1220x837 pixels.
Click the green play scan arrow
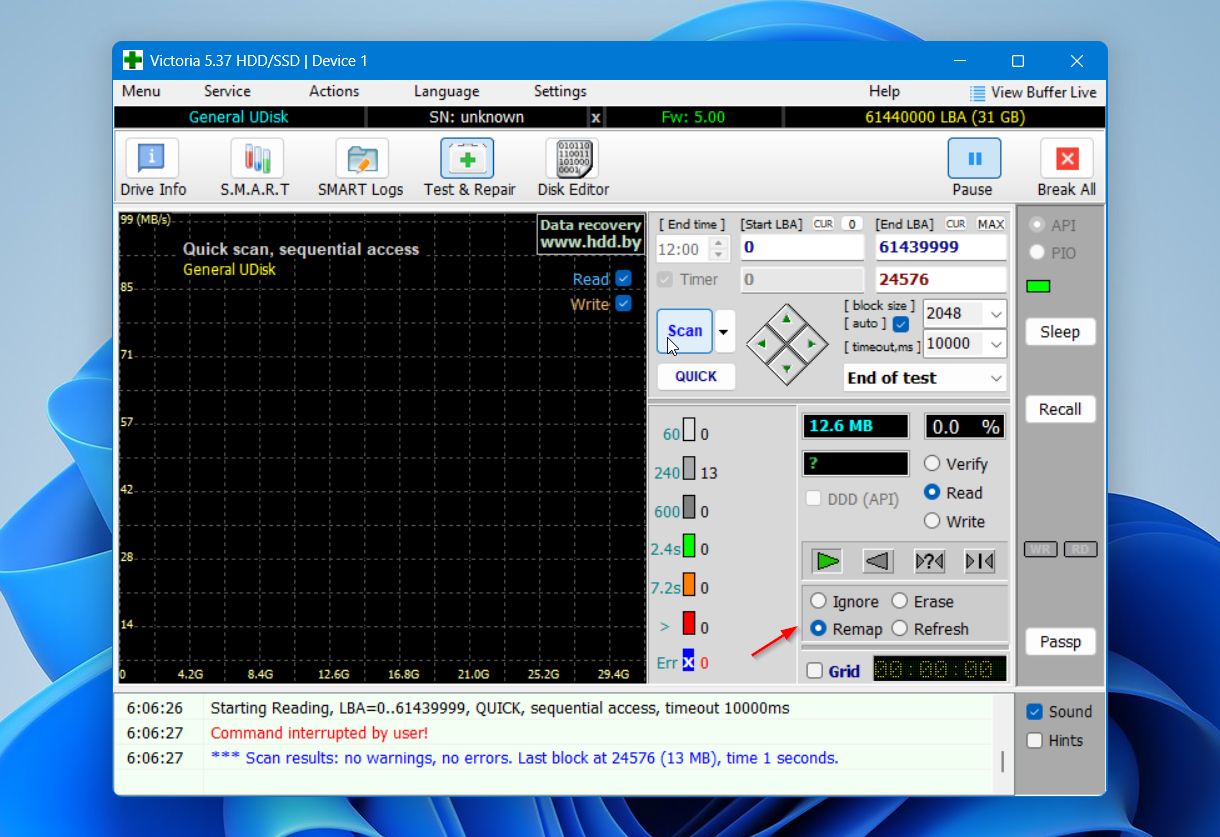coord(828,561)
